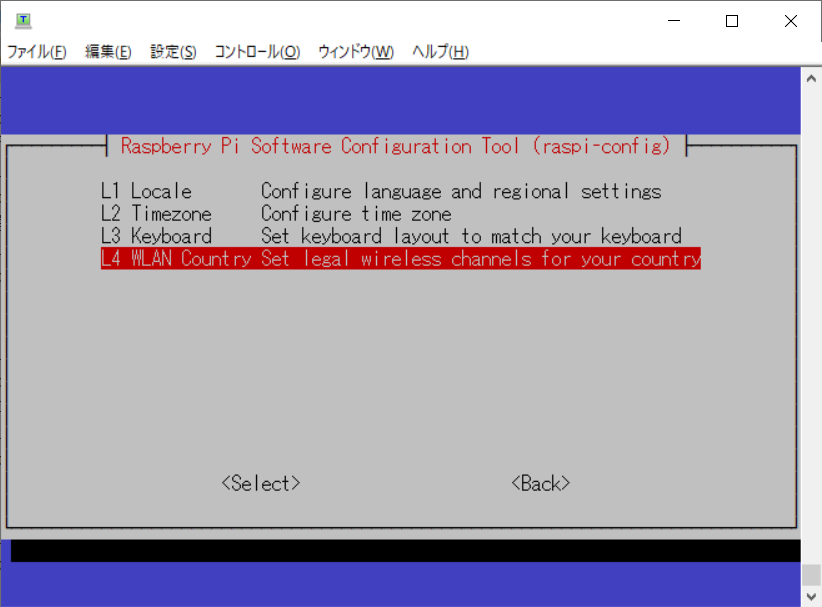Minimize the terminal window

pyautogui.click(x=674, y=21)
